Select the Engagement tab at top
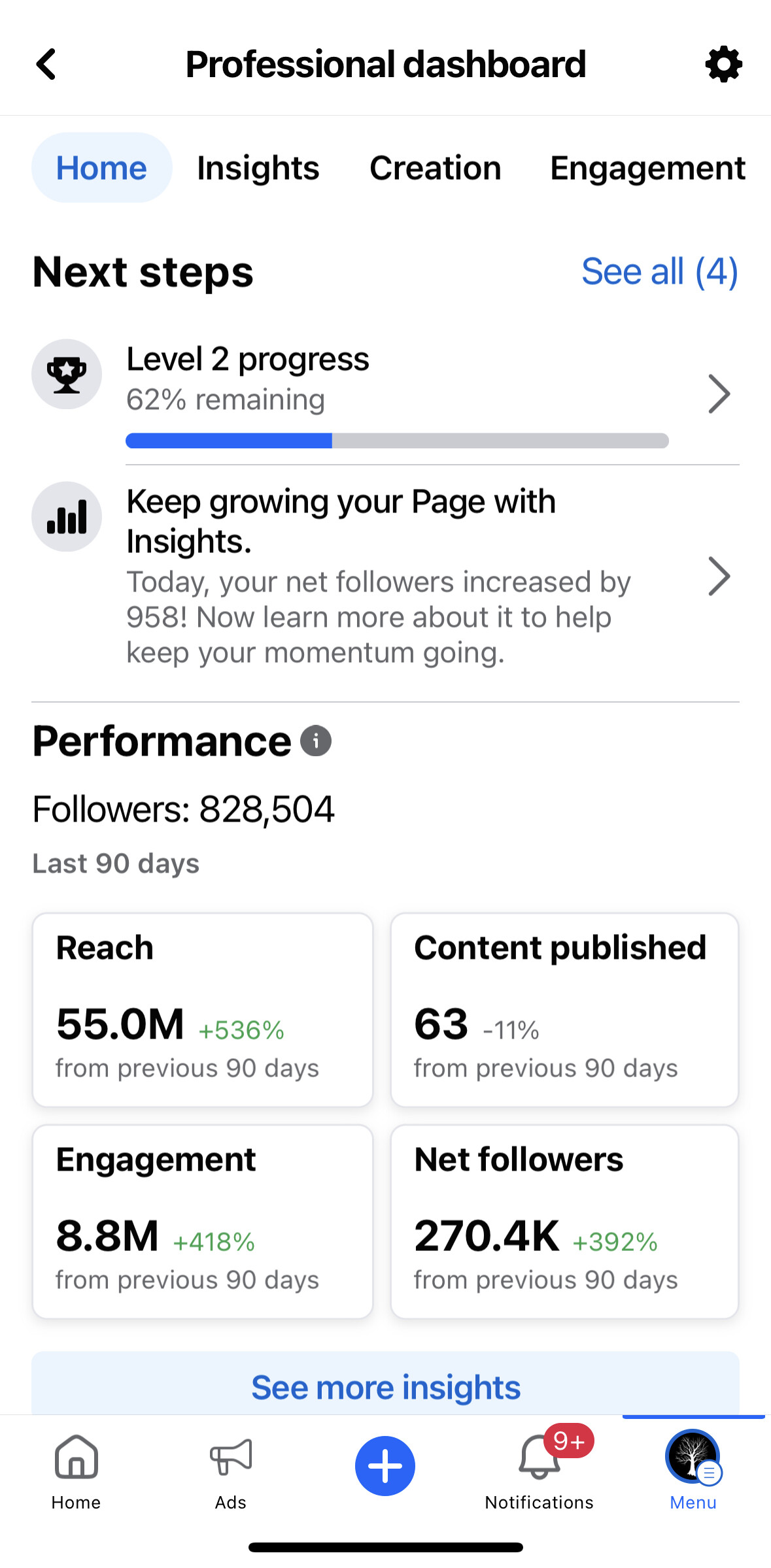This screenshot has width=771, height=1568. point(647,168)
